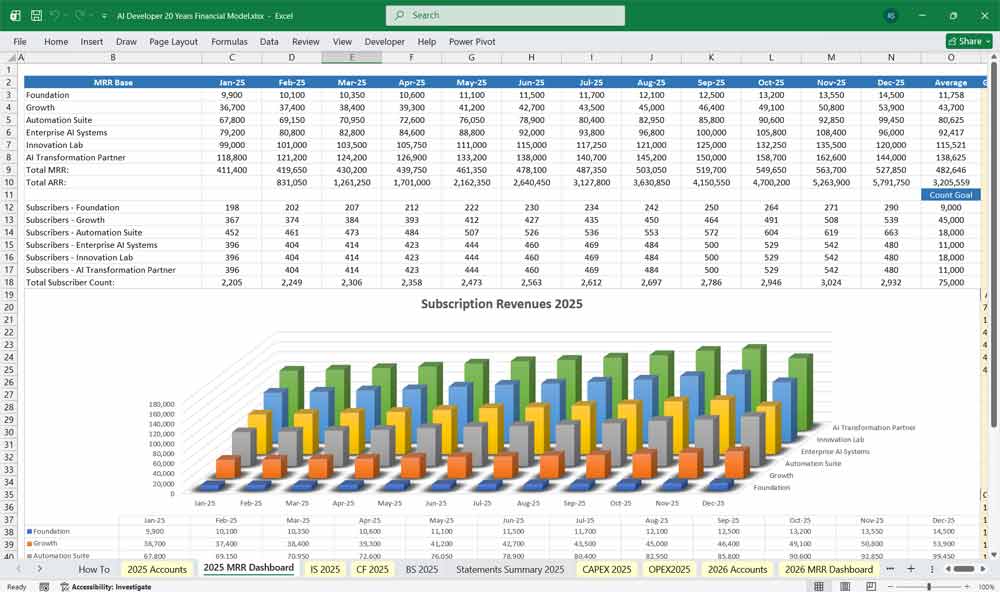Open the Customize Quick Access Toolbar dropdown
Screen dimensions: 1000x592
(x=103, y=15)
